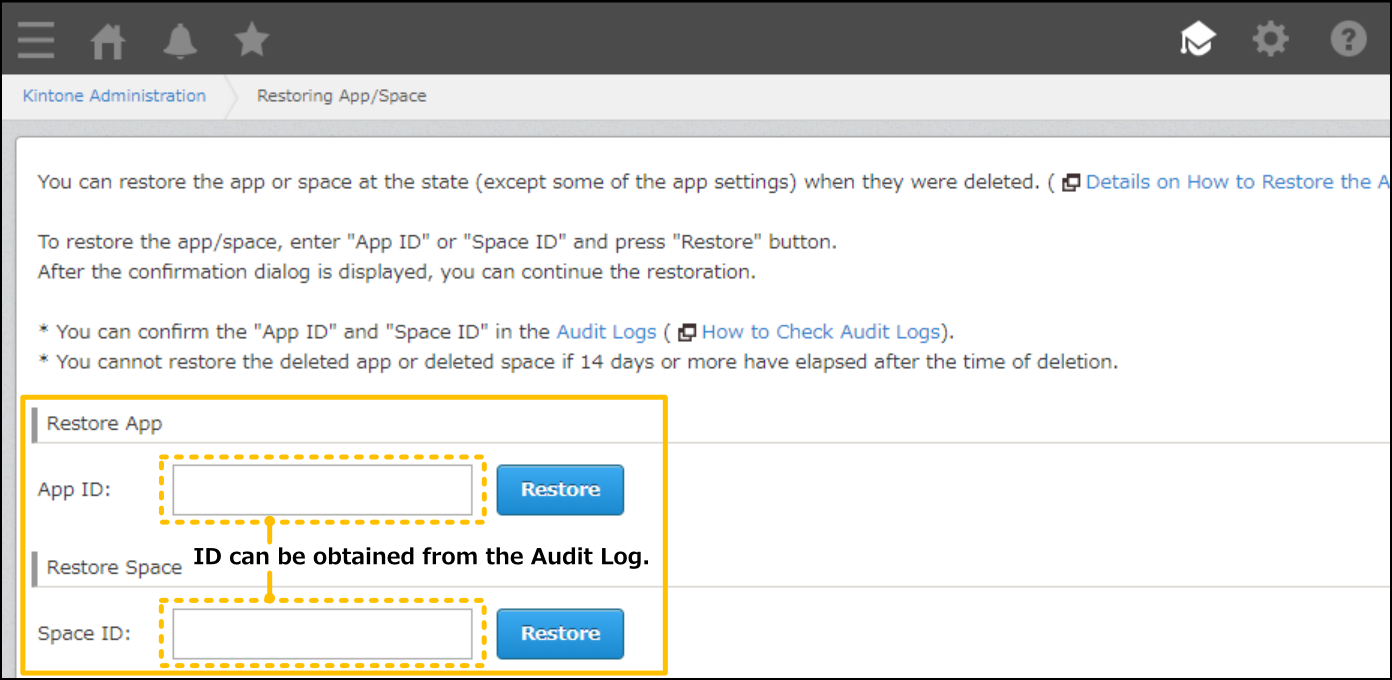Open the help question mark icon
1392x680 pixels.
pyautogui.click(x=1348, y=40)
